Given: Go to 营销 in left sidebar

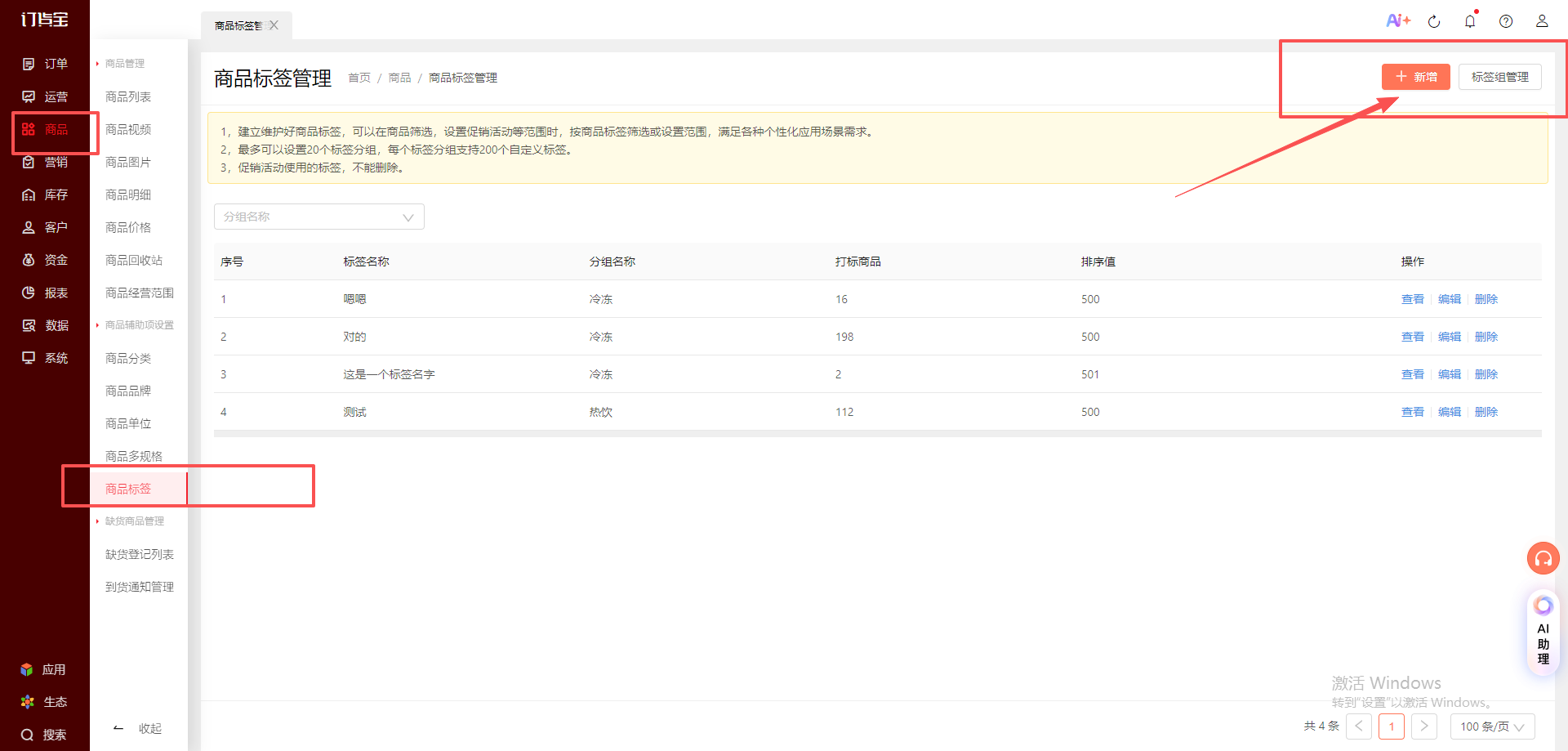Looking at the screenshot, I should (45, 162).
